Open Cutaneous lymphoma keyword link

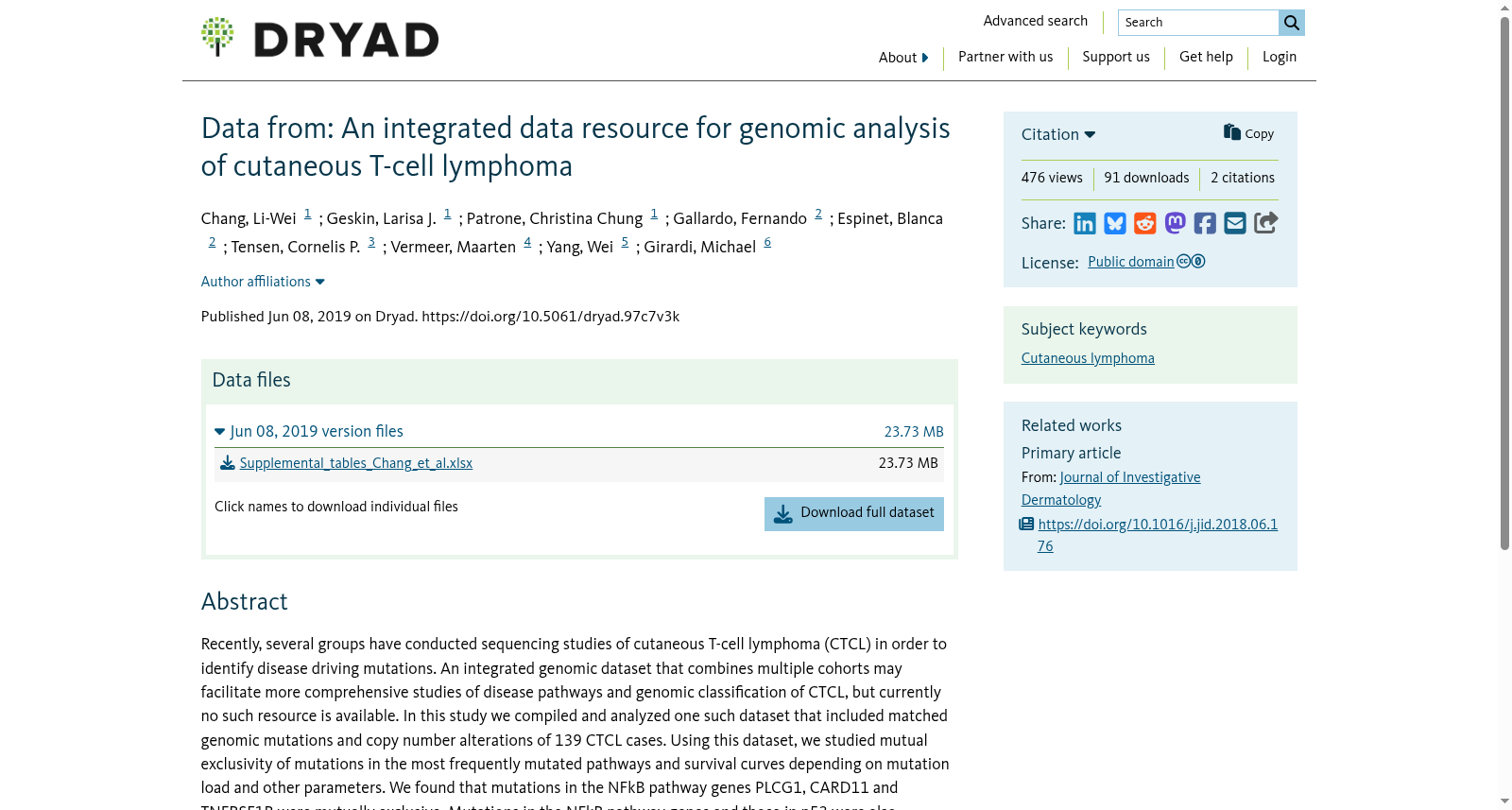point(1088,358)
